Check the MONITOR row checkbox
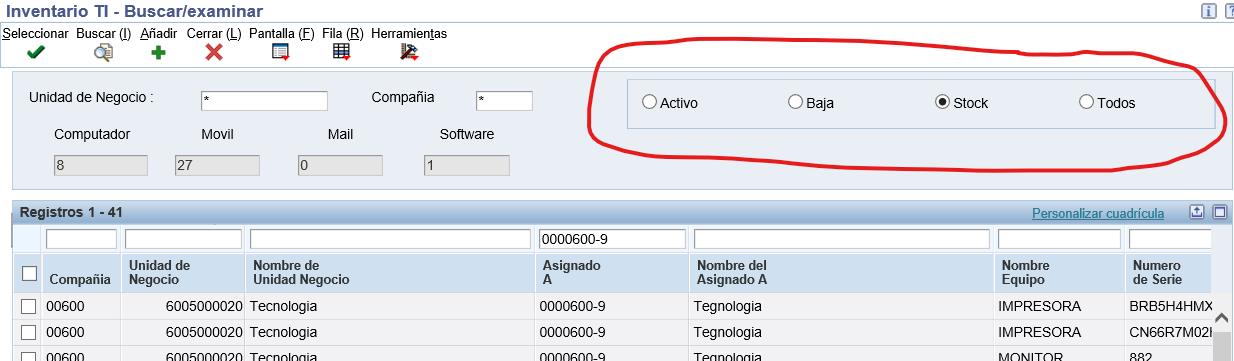Screen dimensions: 1234x361 point(29,356)
